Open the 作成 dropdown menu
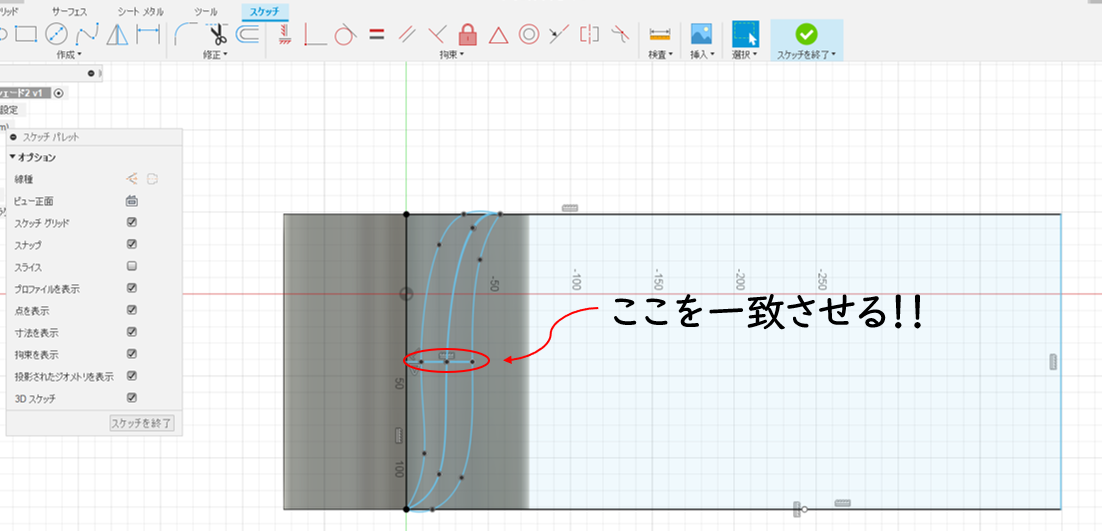 click(68, 54)
